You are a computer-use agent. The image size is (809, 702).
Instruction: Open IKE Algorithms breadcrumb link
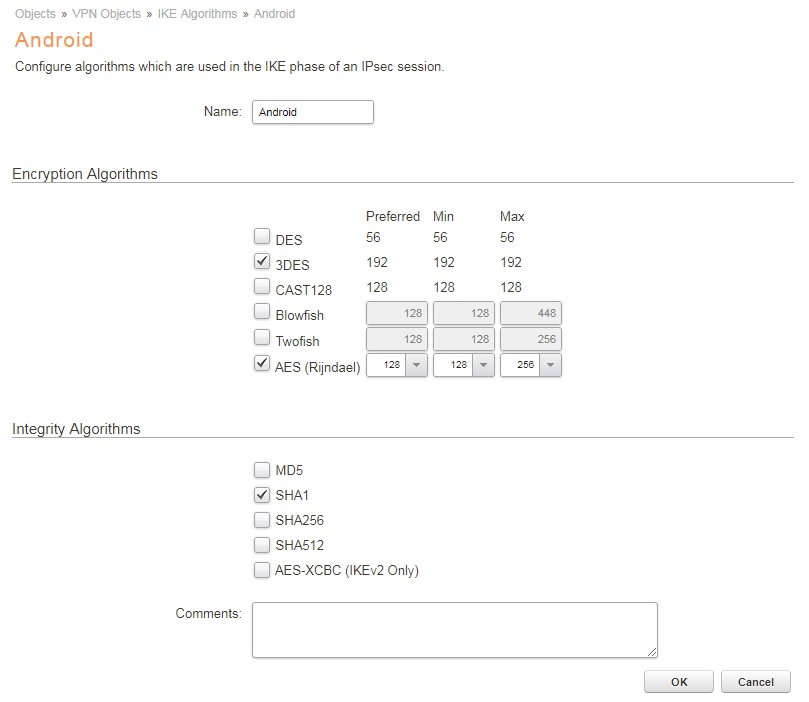(x=197, y=14)
